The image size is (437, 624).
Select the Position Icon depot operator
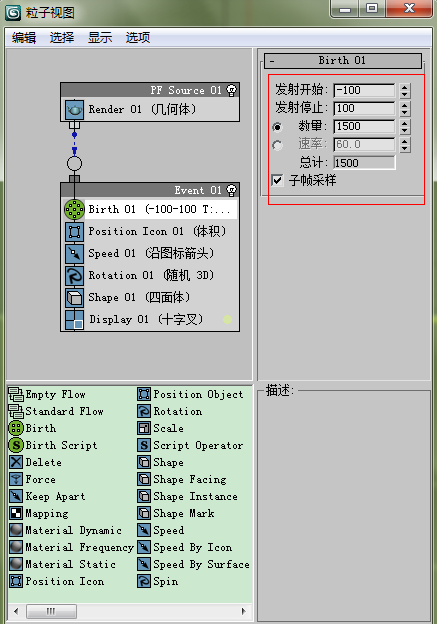(57, 581)
